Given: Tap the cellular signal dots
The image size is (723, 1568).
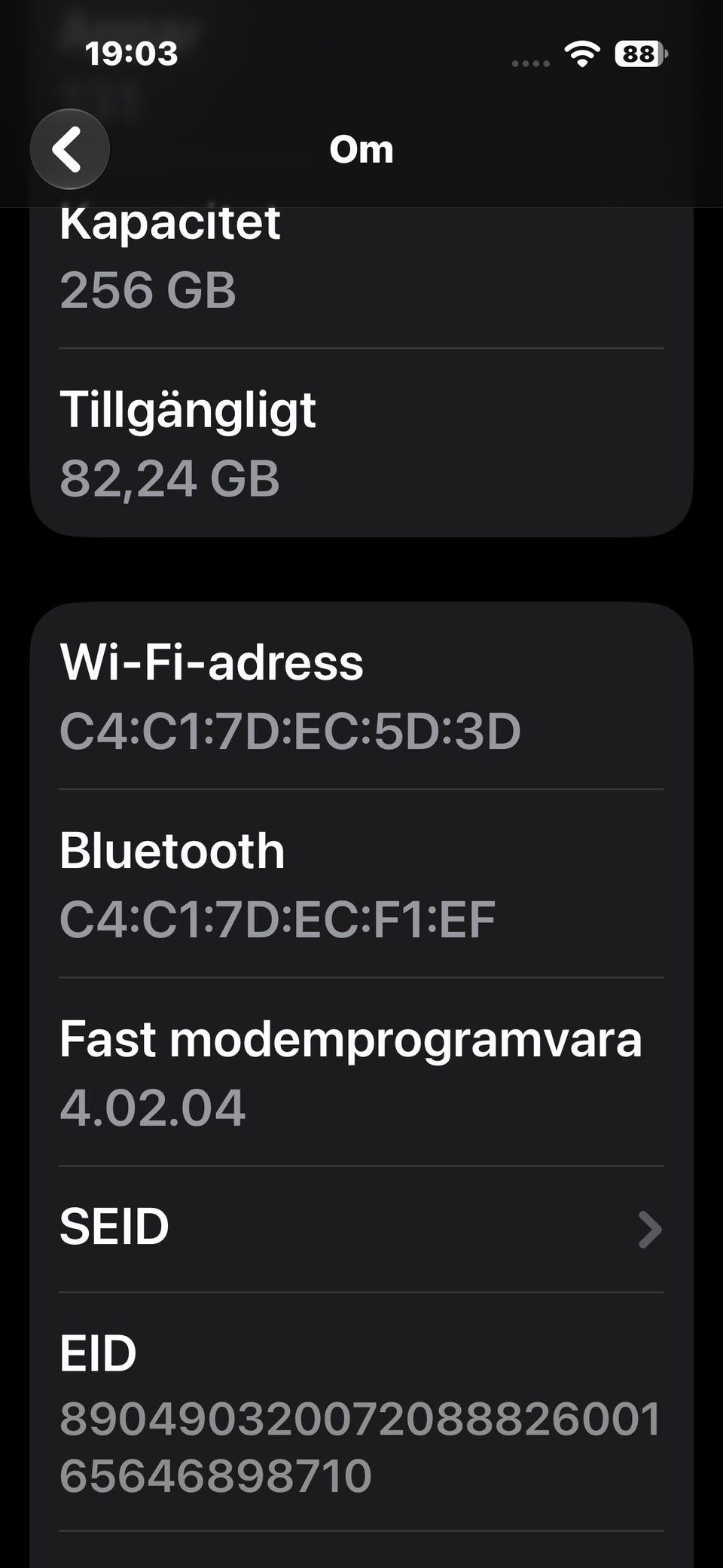Looking at the screenshot, I should (530, 63).
